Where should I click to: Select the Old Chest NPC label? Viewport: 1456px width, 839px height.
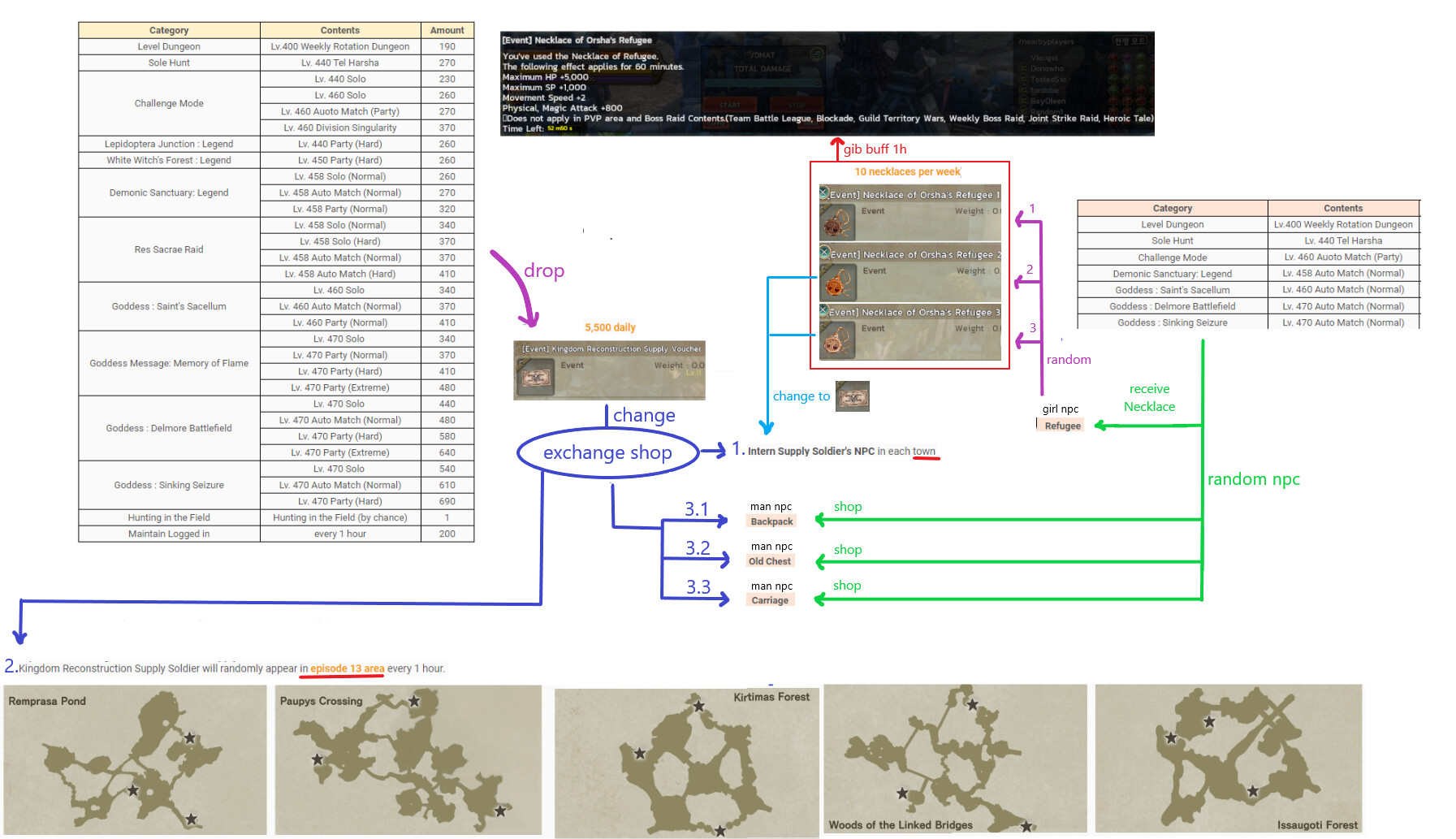coord(770,561)
